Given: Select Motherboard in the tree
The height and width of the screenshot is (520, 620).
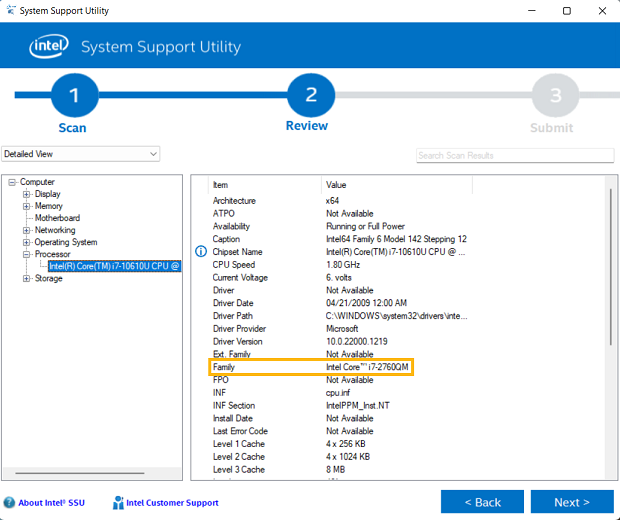Looking at the screenshot, I should point(57,218).
